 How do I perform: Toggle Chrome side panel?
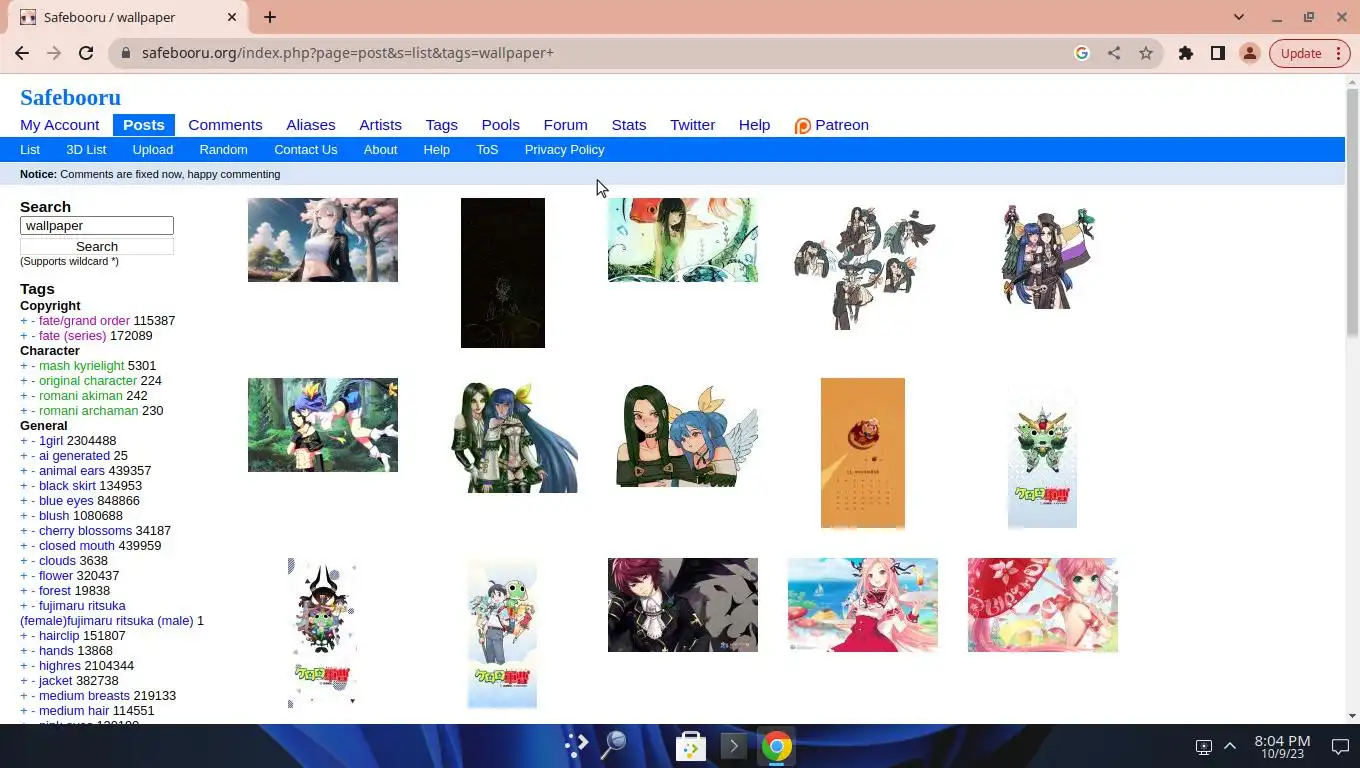[x=1218, y=53]
